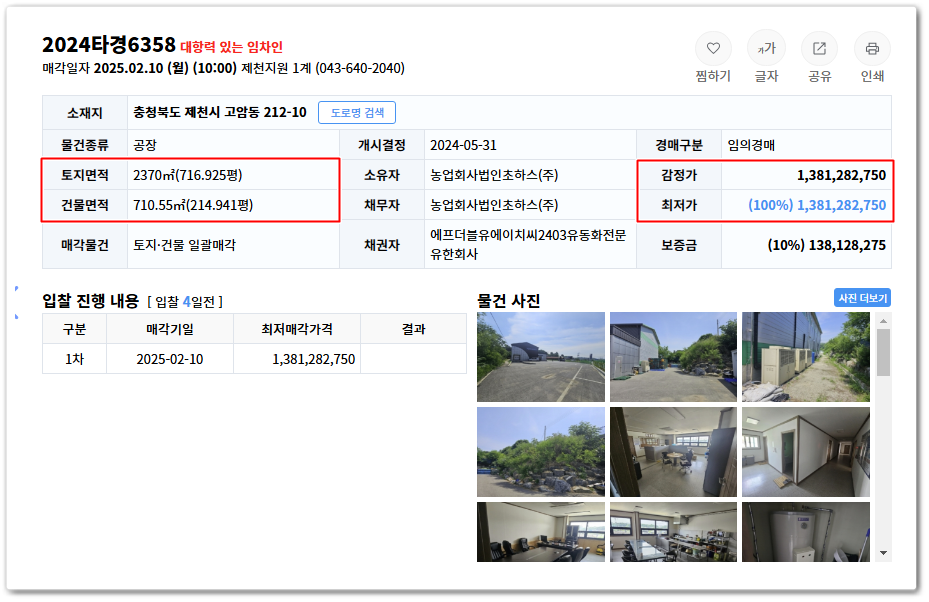
Task: Open the 글자 font size icon
Action: point(766,49)
